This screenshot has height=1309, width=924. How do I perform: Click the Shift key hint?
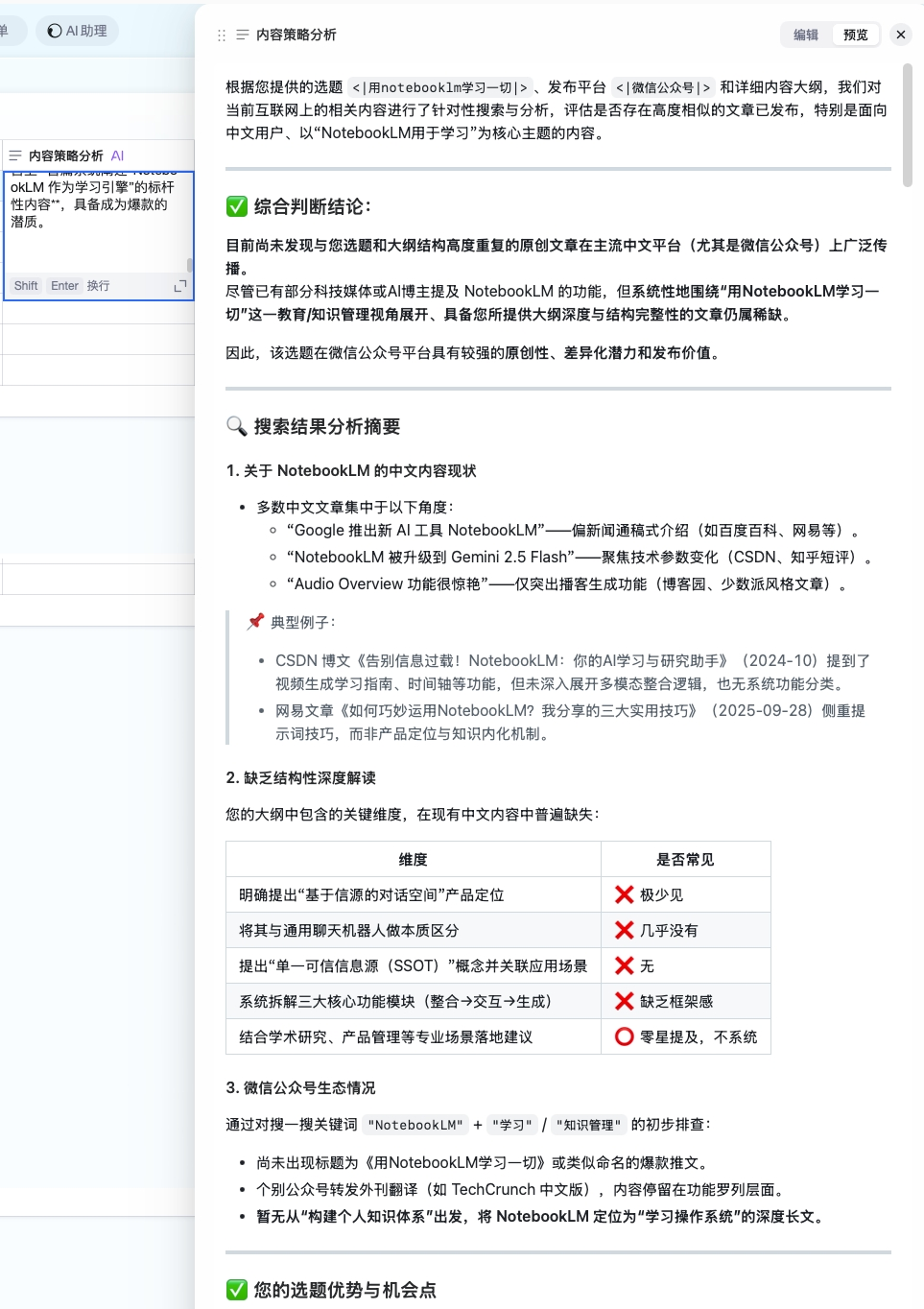coord(26,286)
